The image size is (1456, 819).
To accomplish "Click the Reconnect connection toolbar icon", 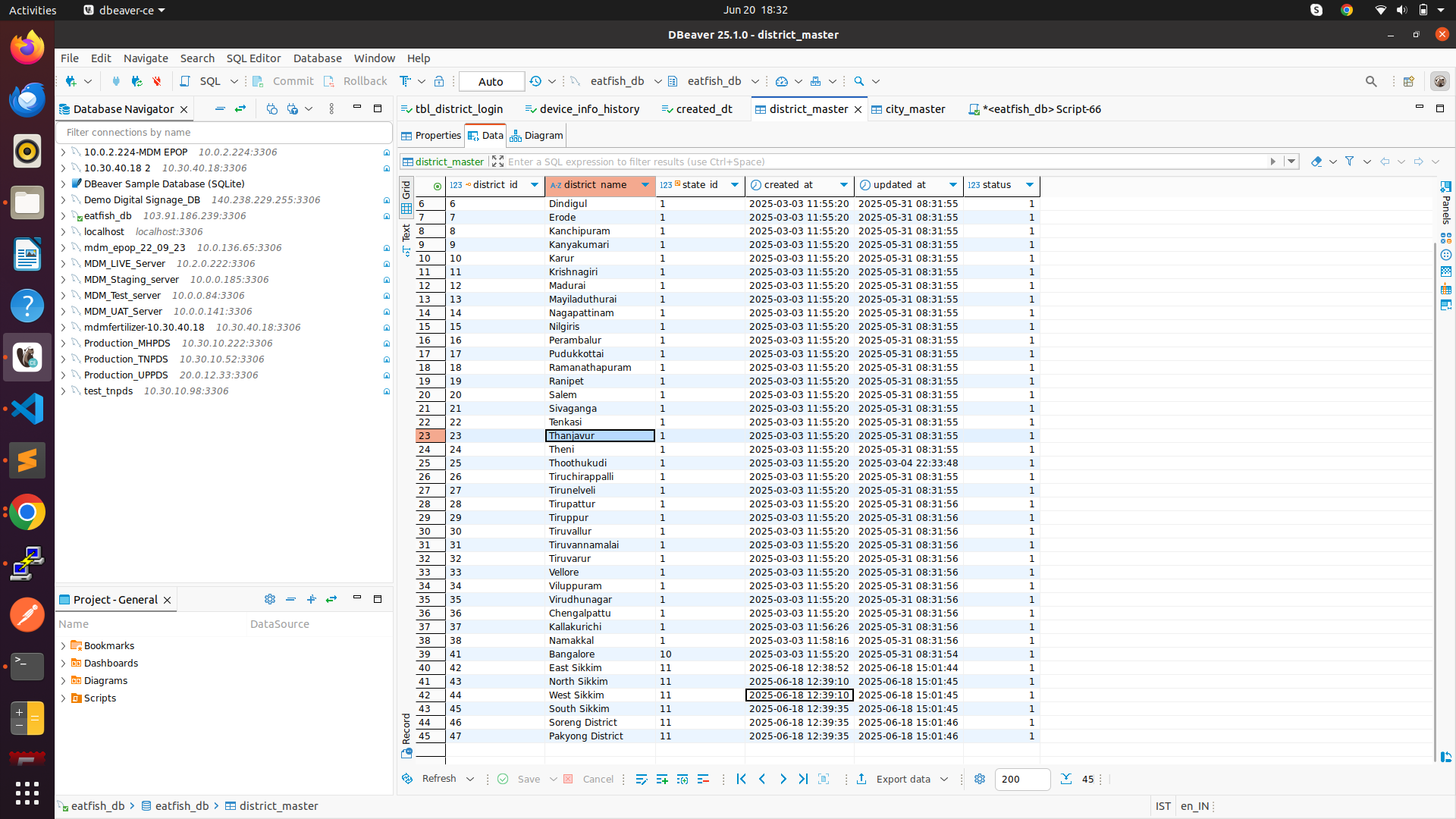I will [136, 81].
